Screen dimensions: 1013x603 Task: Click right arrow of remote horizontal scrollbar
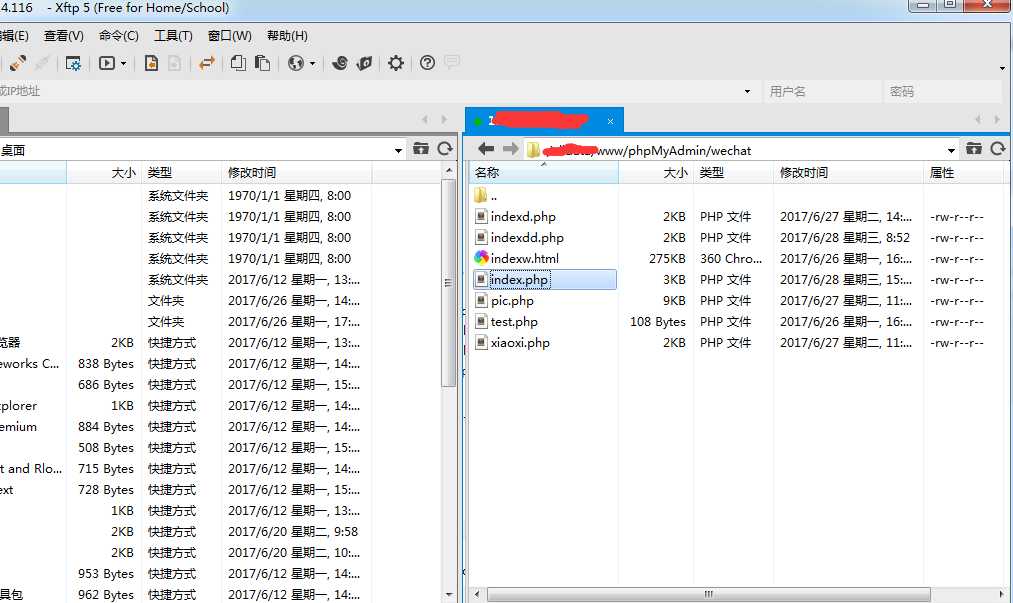click(x=1001, y=593)
